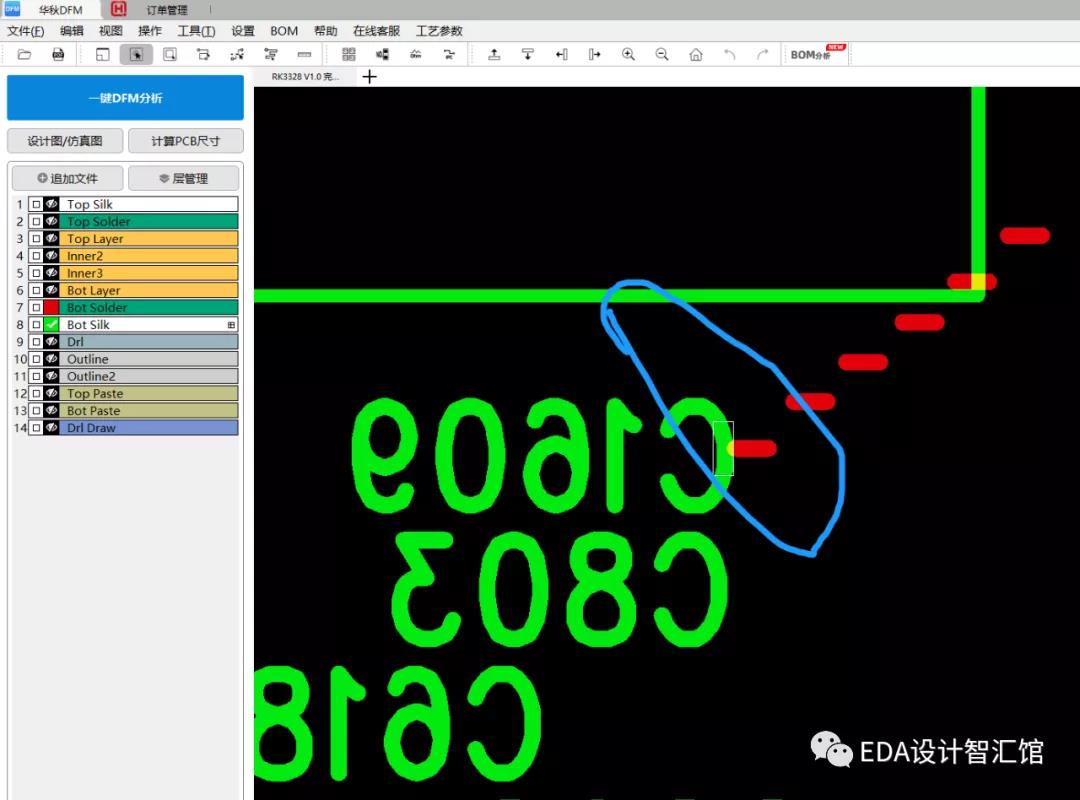Image resolution: width=1080 pixels, height=800 pixels.
Task: Toggle visibility of Bot Layer
Action: click(52, 290)
